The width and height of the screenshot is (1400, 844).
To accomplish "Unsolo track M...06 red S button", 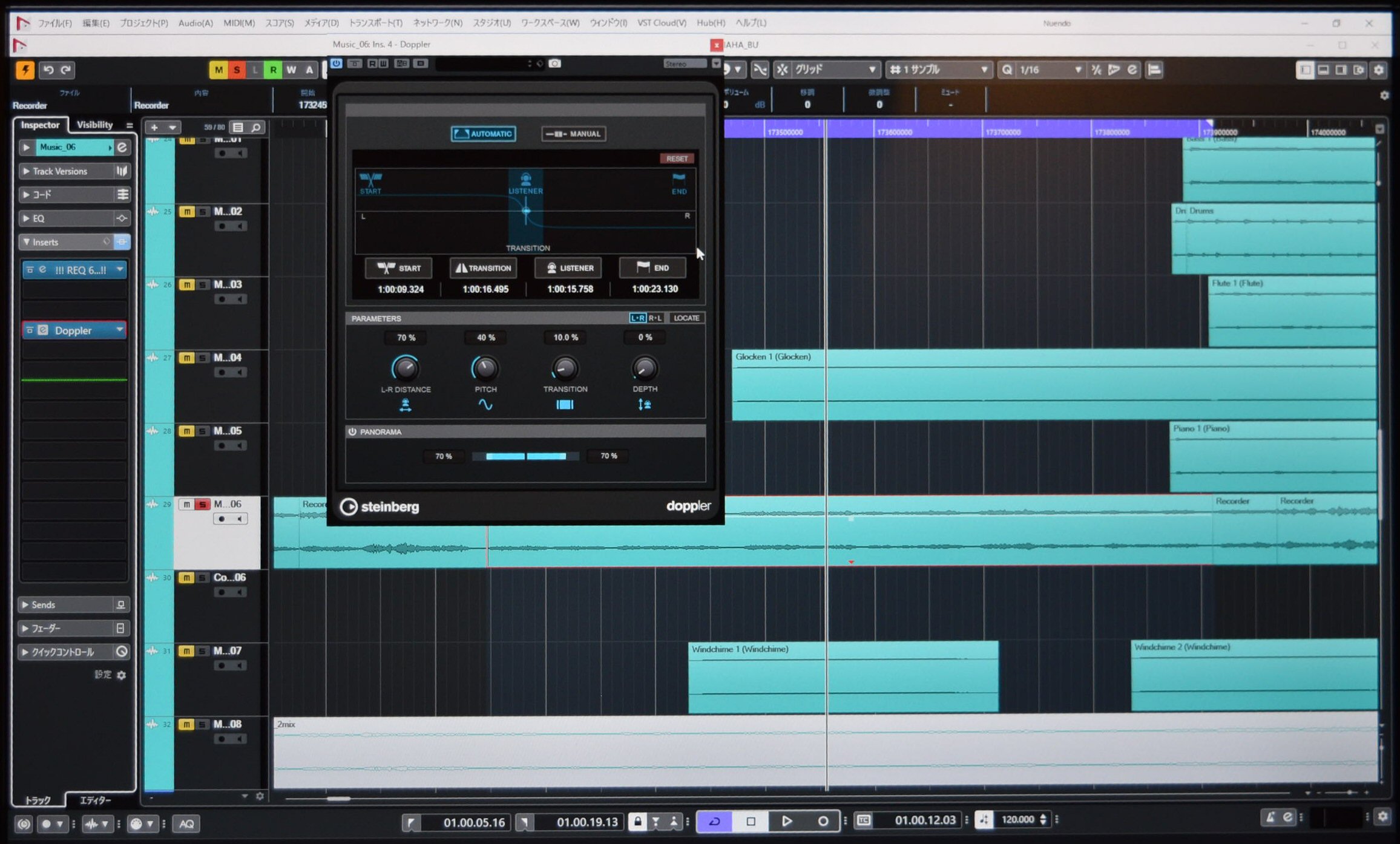I will (202, 504).
